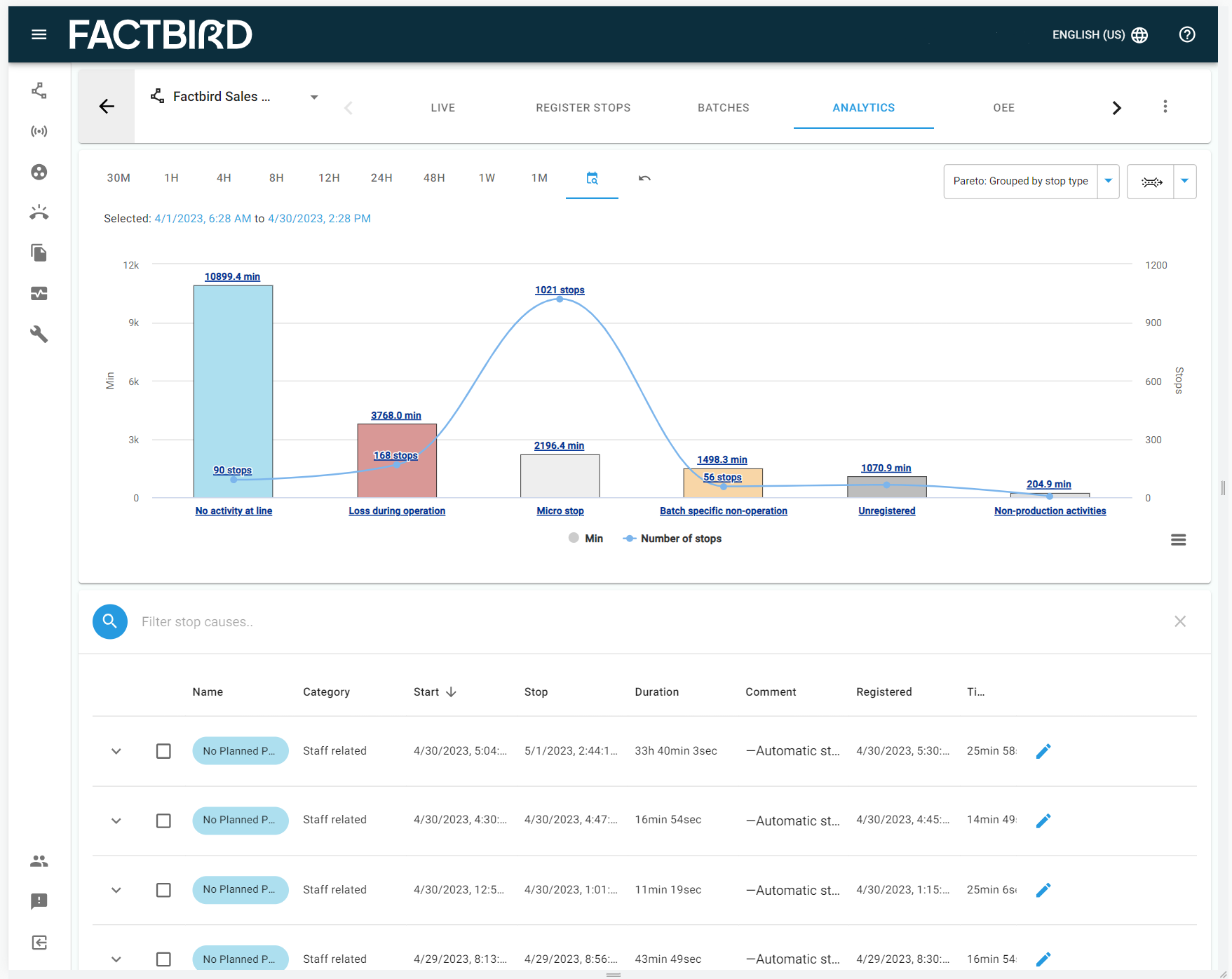Open the Factbird Sales line selector dropdown
Viewport: 1232px width, 979px height.
coord(313,97)
